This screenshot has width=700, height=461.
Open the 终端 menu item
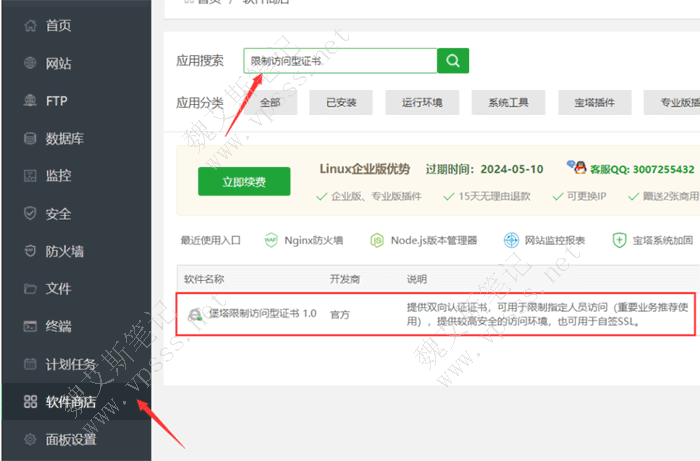(x=76, y=326)
